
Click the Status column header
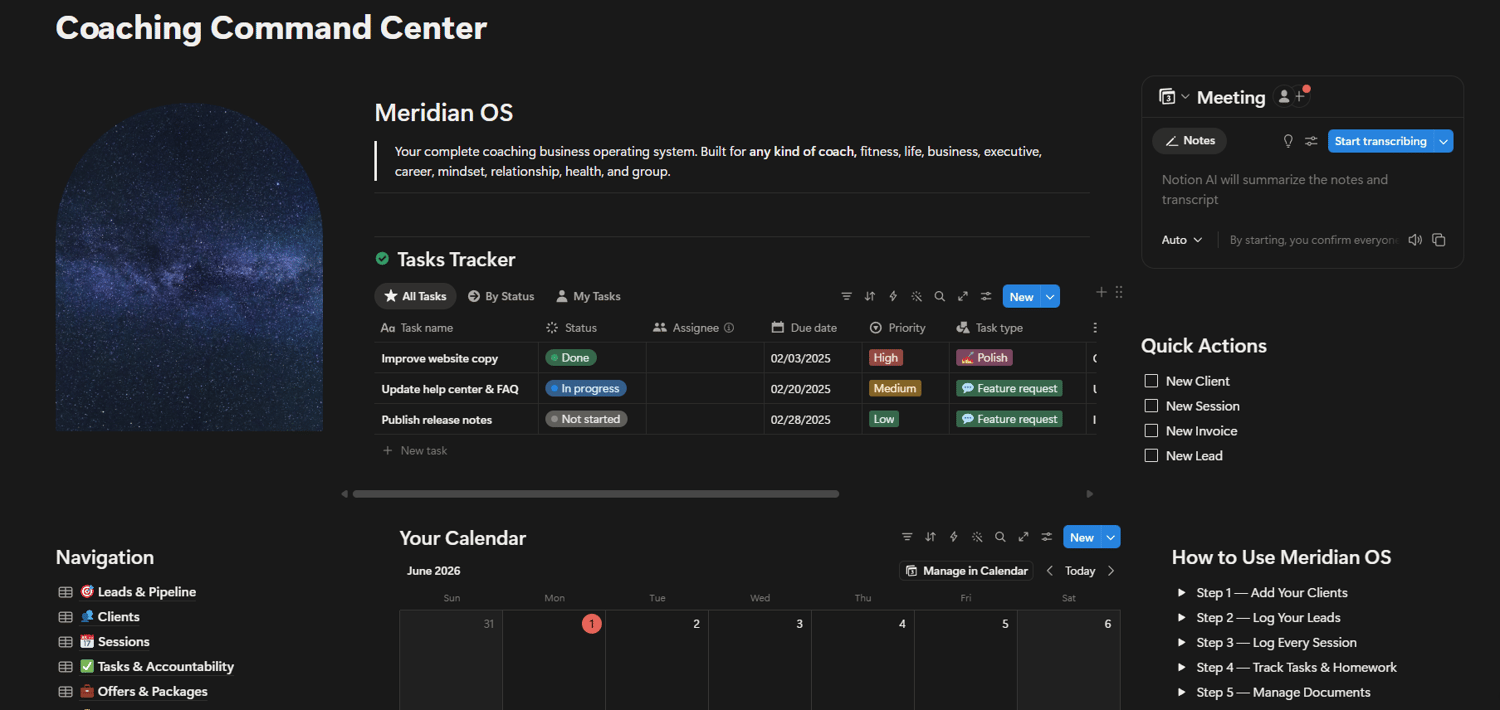[x=571, y=328]
